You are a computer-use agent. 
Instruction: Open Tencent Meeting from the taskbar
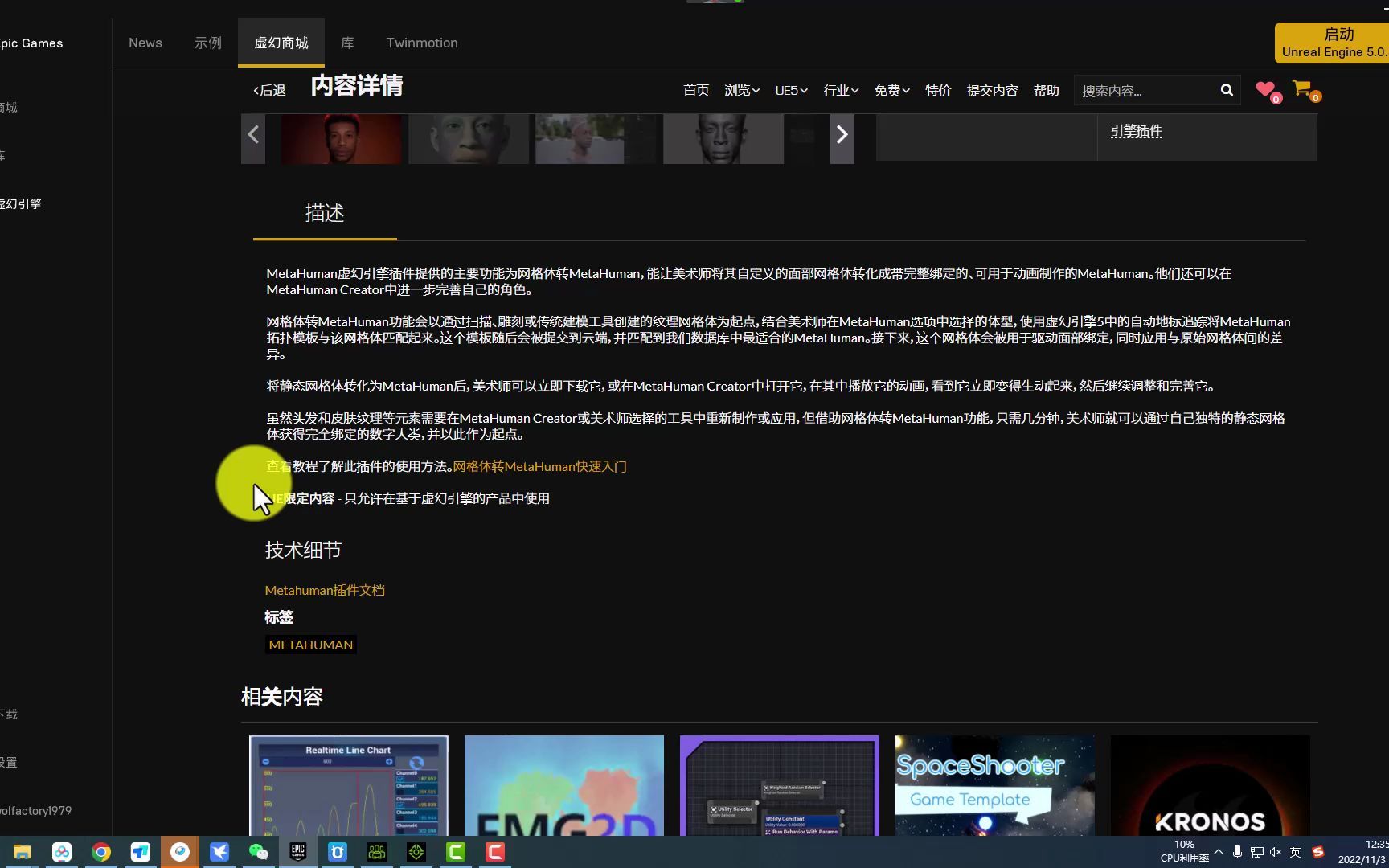click(x=141, y=852)
